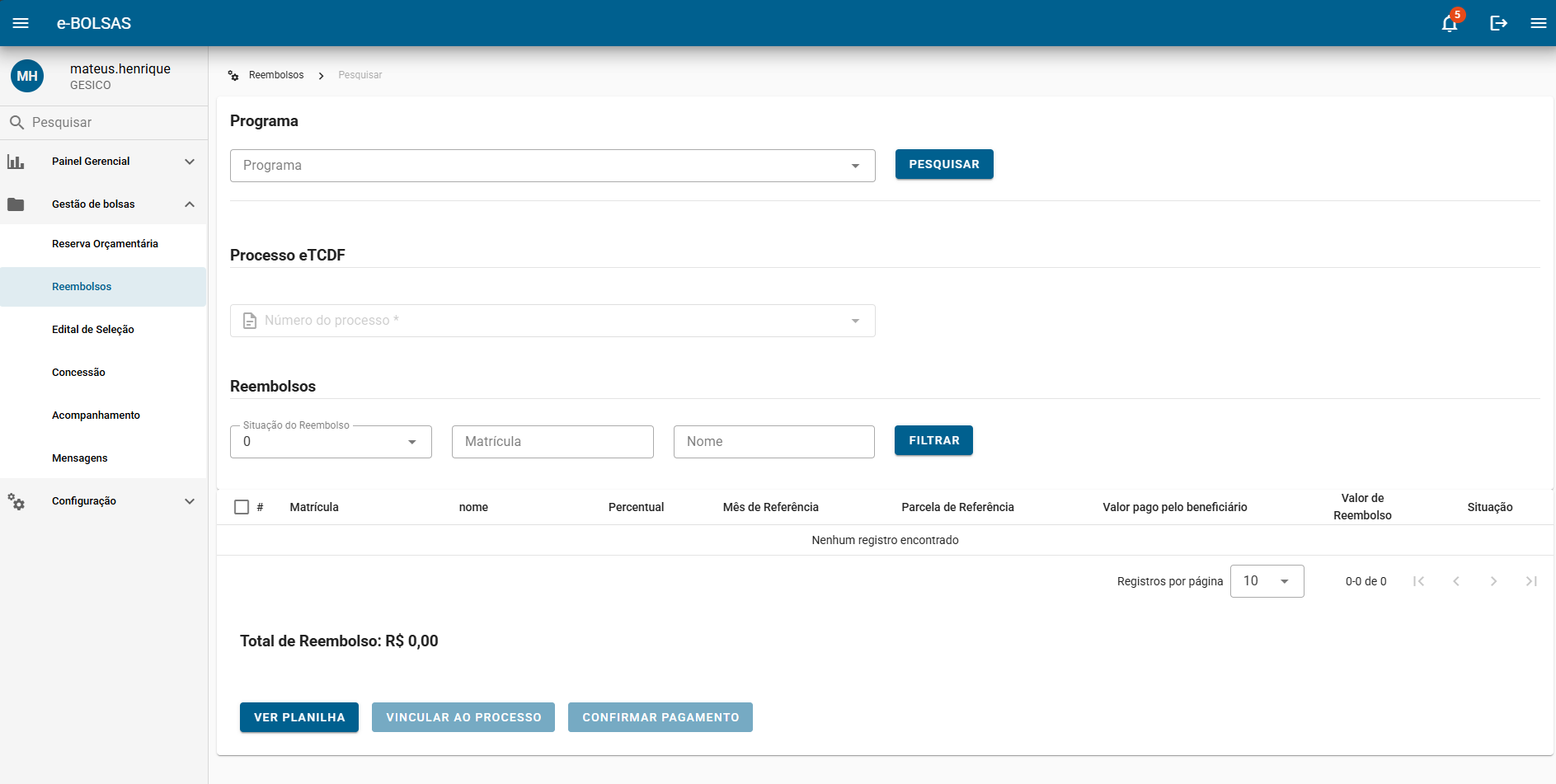Image resolution: width=1556 pixels, height=784 pixels.
Task: Click the Percentual column header
Action: (x=636, y=507)
